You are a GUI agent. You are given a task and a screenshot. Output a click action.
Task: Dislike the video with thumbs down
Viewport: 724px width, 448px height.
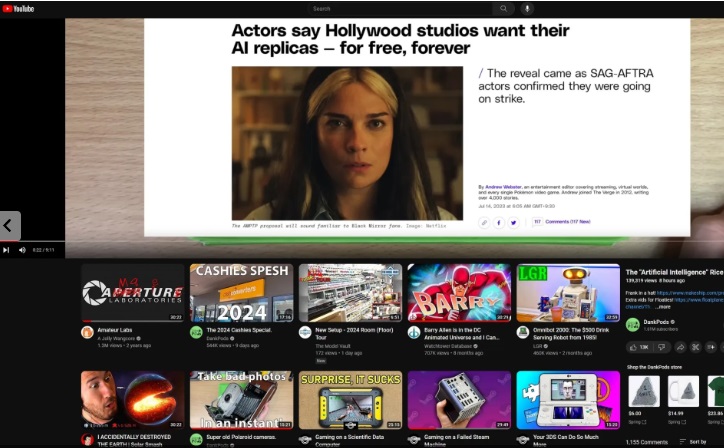[661, 347]
